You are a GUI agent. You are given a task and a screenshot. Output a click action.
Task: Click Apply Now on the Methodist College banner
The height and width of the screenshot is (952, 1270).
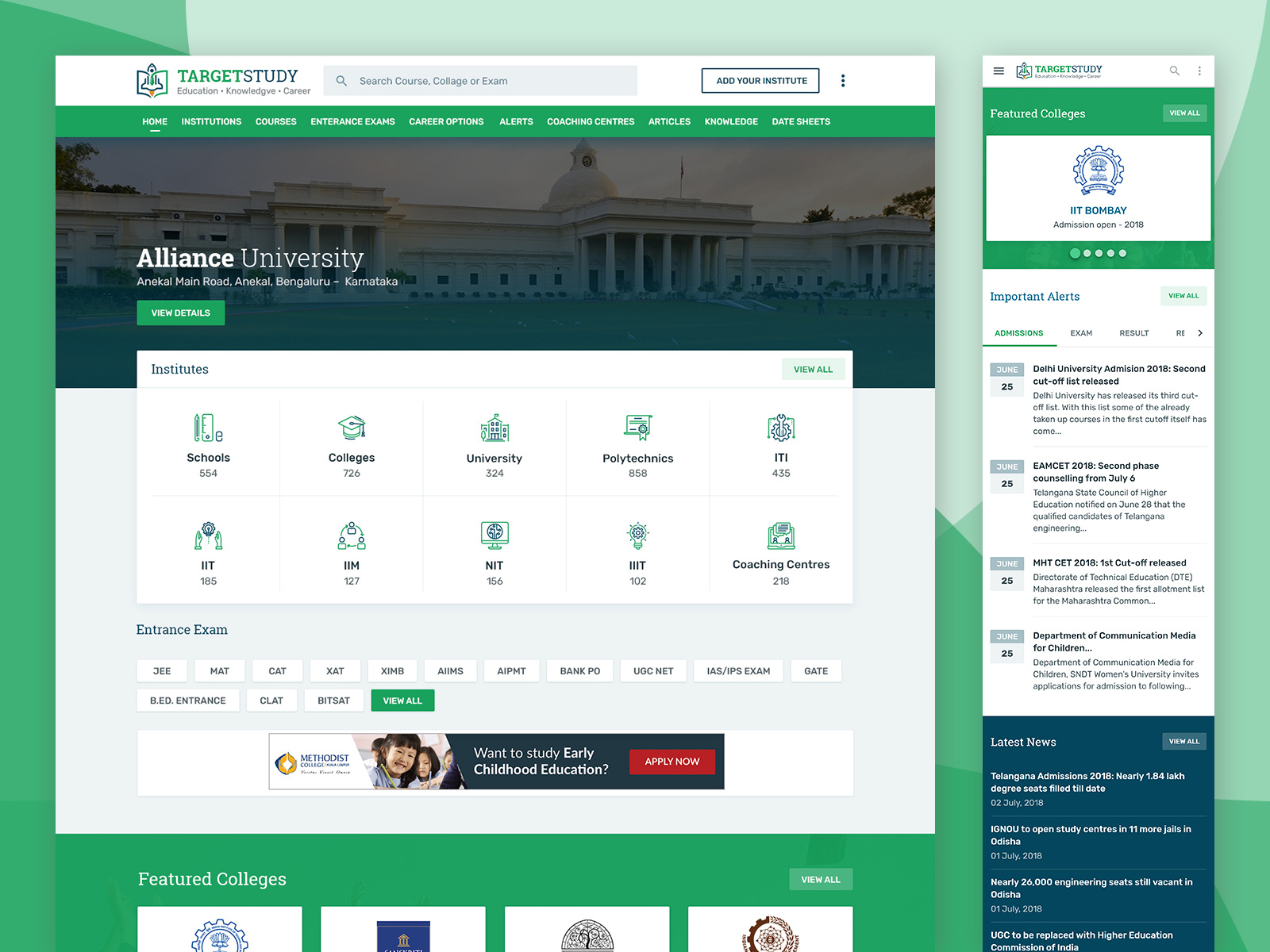pos(672,762)
